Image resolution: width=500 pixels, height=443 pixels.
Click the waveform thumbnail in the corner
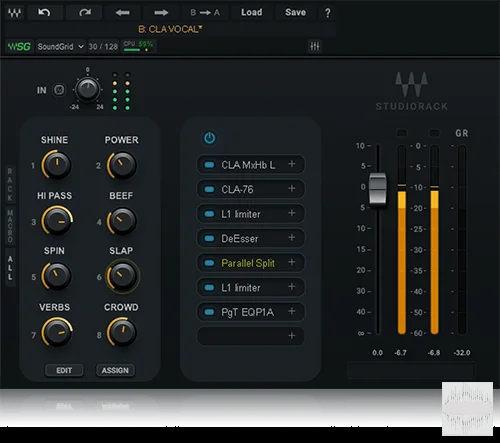coord(467,409)
